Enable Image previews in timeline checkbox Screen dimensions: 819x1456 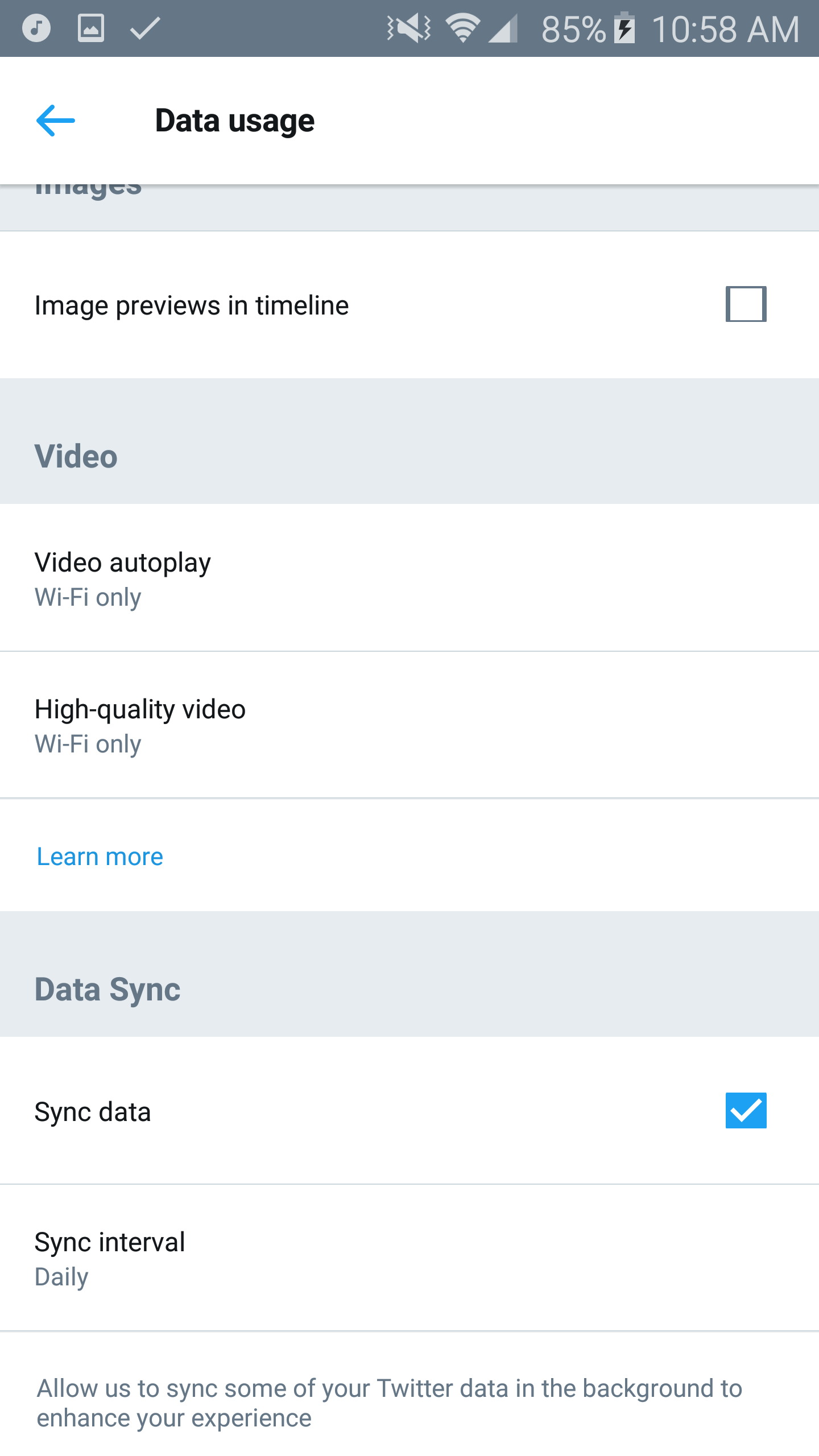746,304
